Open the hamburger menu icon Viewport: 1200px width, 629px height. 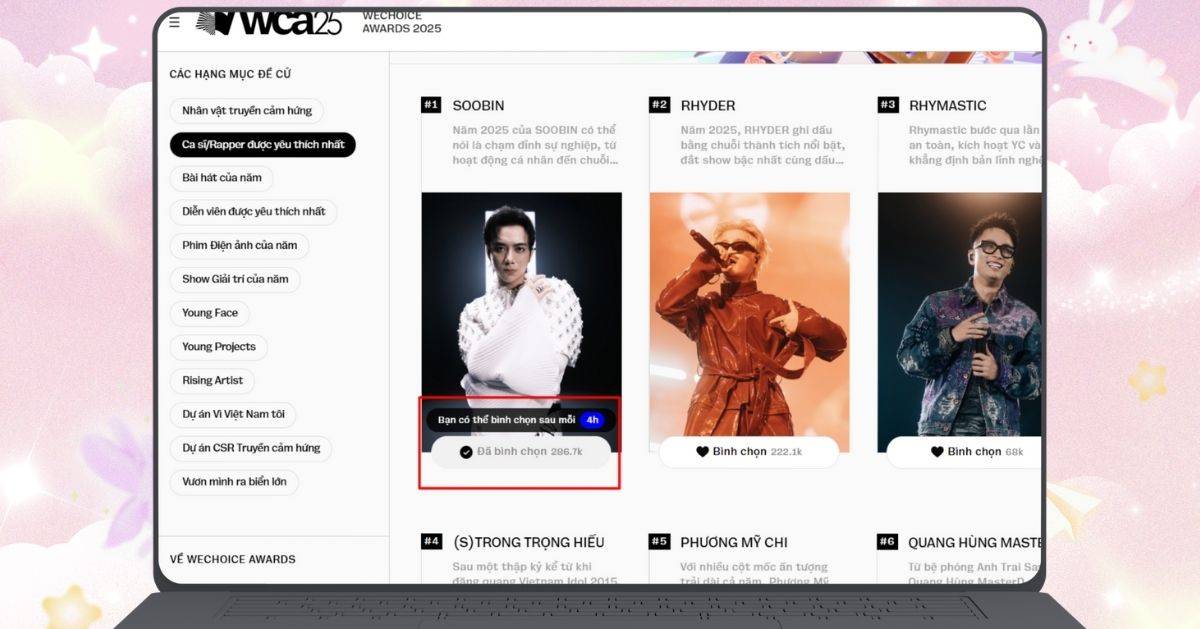pos(175,21)
